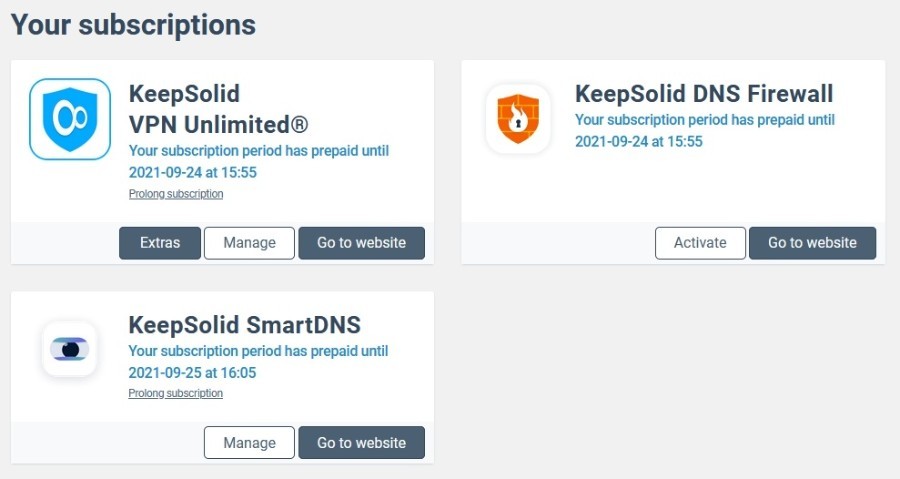Open Manage for VPN Unlimited subscription
This screenshot has height=479, width=900.
(x=250, y=243)
